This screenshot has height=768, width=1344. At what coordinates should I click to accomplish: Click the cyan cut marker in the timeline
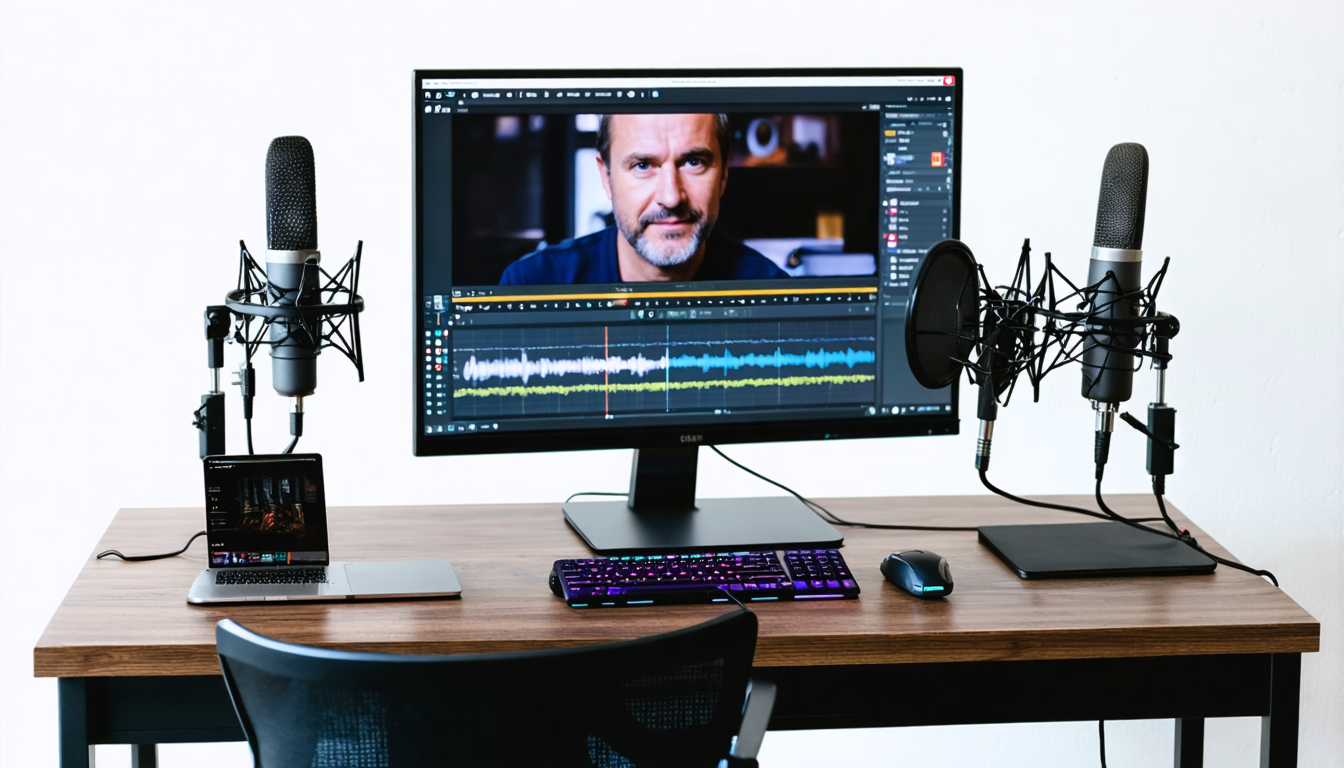click(667, 369)
